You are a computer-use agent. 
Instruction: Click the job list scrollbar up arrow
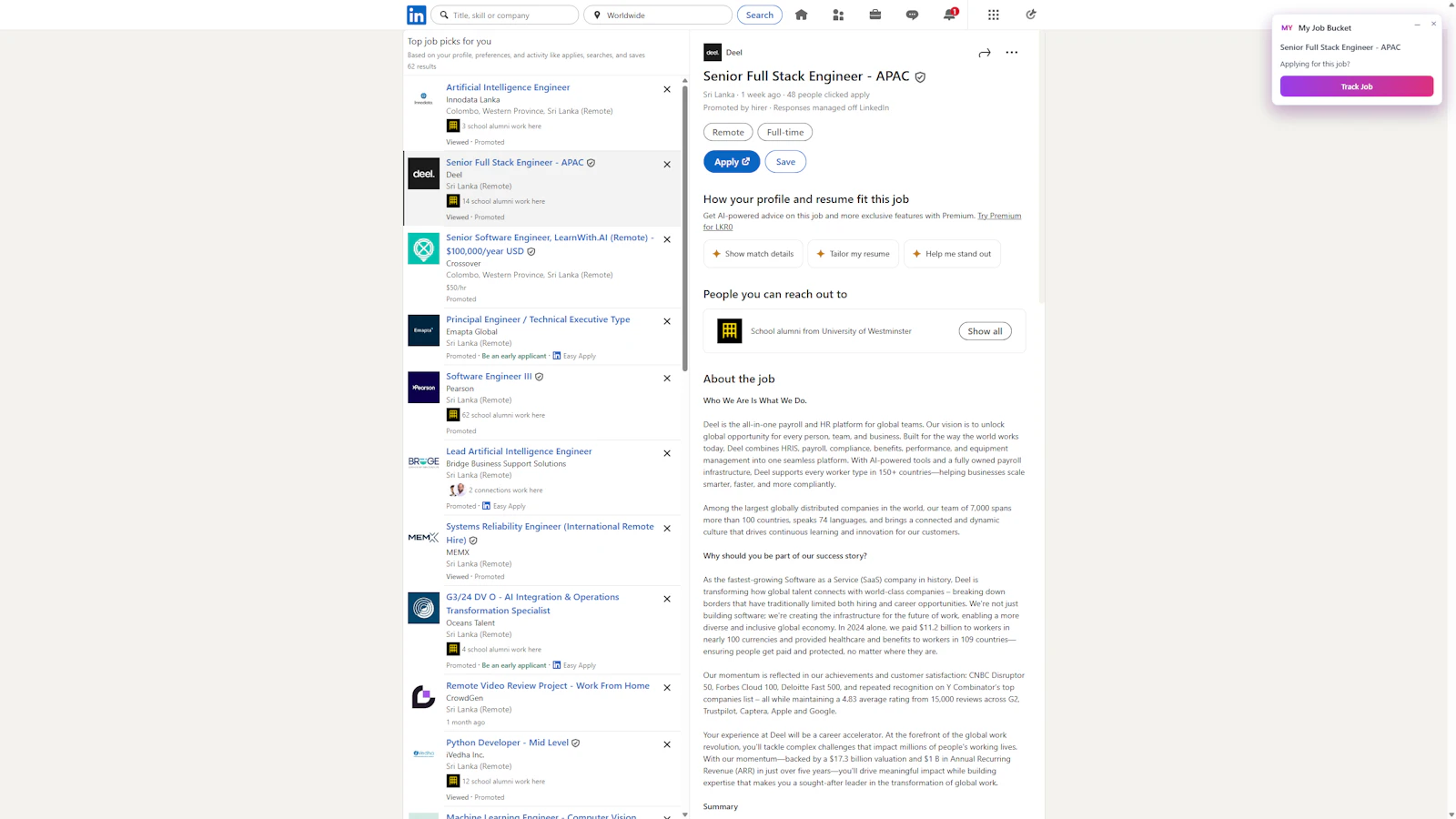684,80
